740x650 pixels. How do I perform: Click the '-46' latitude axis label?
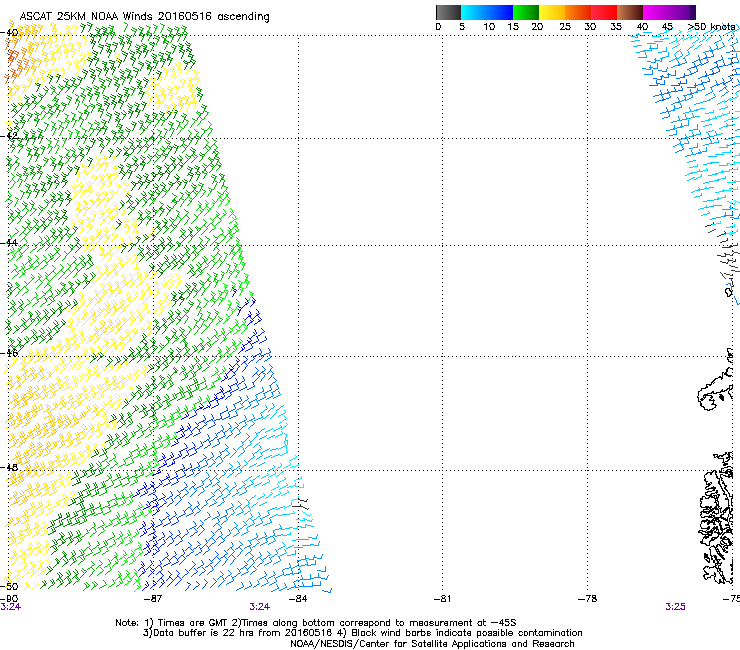click(9, 353)
